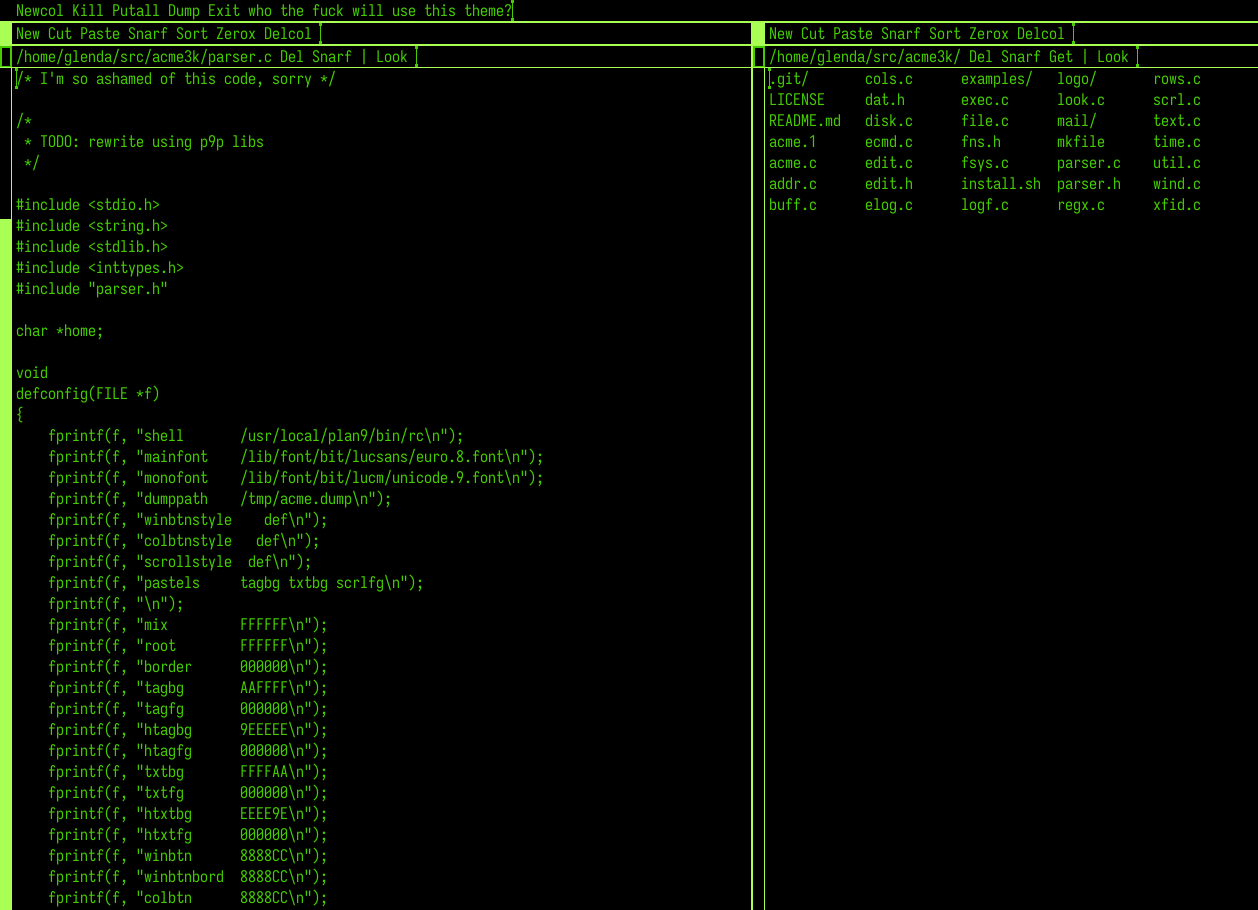Click the xfid.c file entry
Viewport: 1258px width, 910px height.
[1177, 205]
